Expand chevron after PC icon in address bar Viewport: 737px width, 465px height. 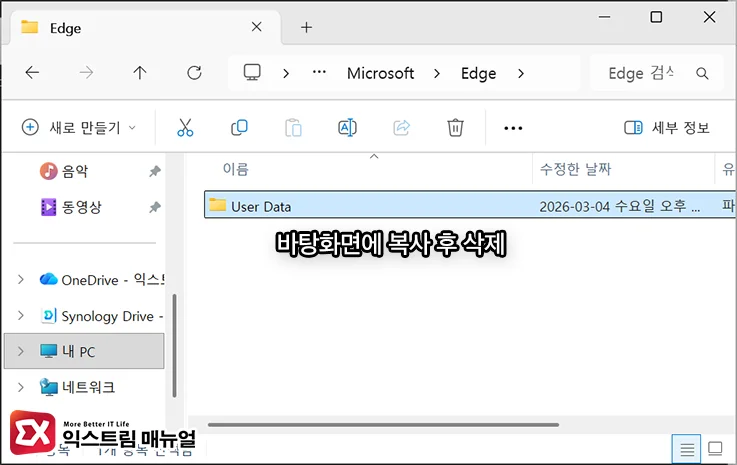coord(286,73)
